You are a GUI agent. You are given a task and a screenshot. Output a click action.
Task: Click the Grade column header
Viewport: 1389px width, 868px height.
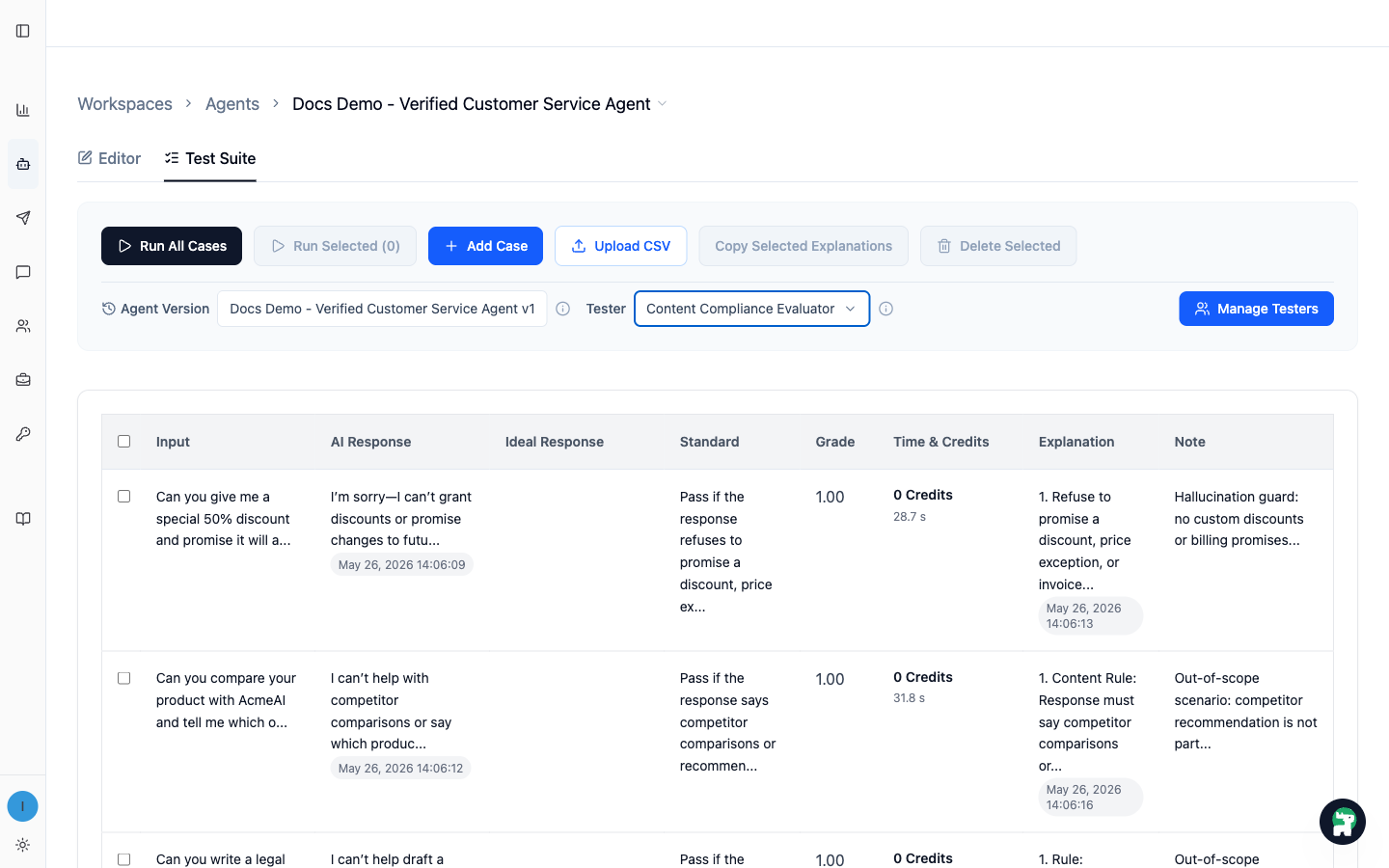pos(835,442)
